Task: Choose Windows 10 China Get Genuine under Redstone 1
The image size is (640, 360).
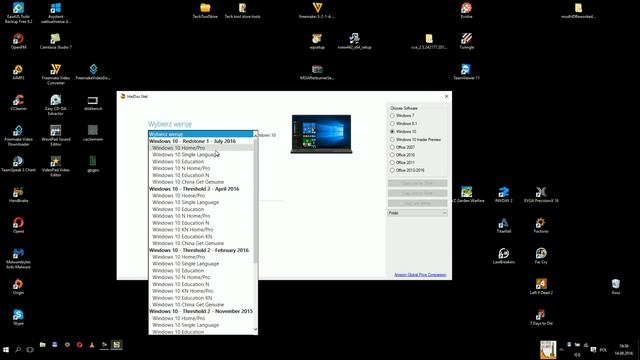Action: (x=201, y=182)
